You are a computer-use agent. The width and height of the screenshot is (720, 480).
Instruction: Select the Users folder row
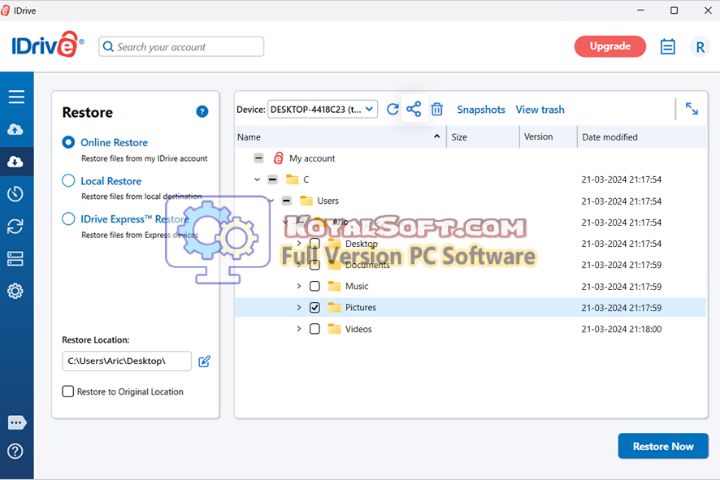(470, 201)
